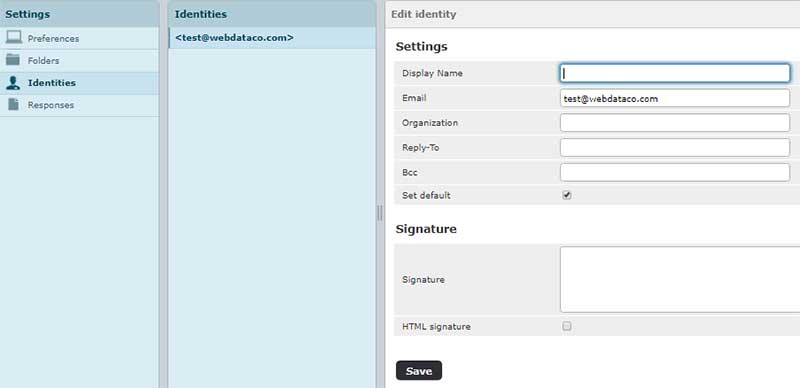800x388 pixels.
Task: Save the identity changes
Action: pyautogui.click(x=419, y=371)
